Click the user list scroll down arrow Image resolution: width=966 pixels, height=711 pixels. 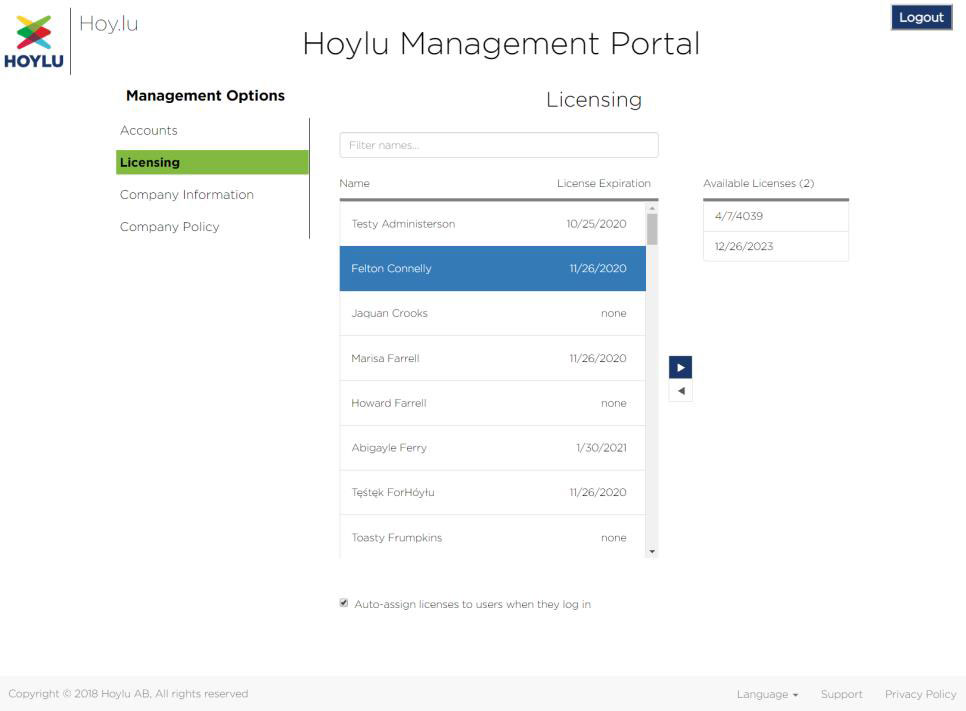coord(652,551)
